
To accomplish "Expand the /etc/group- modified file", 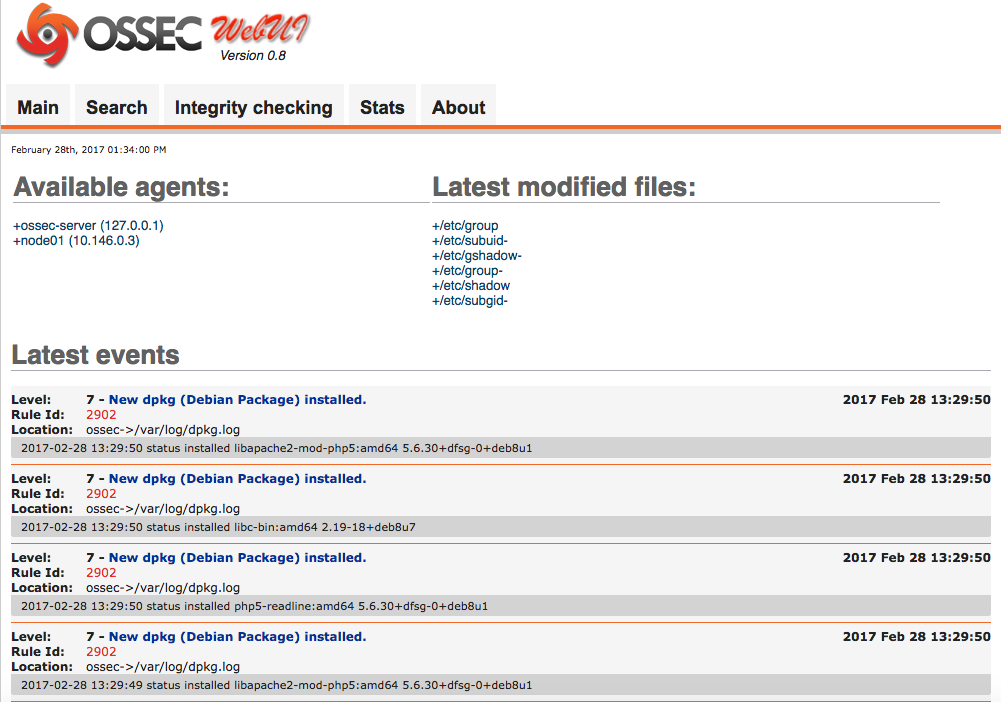I will pyautogui.click(x=467, y=271).
